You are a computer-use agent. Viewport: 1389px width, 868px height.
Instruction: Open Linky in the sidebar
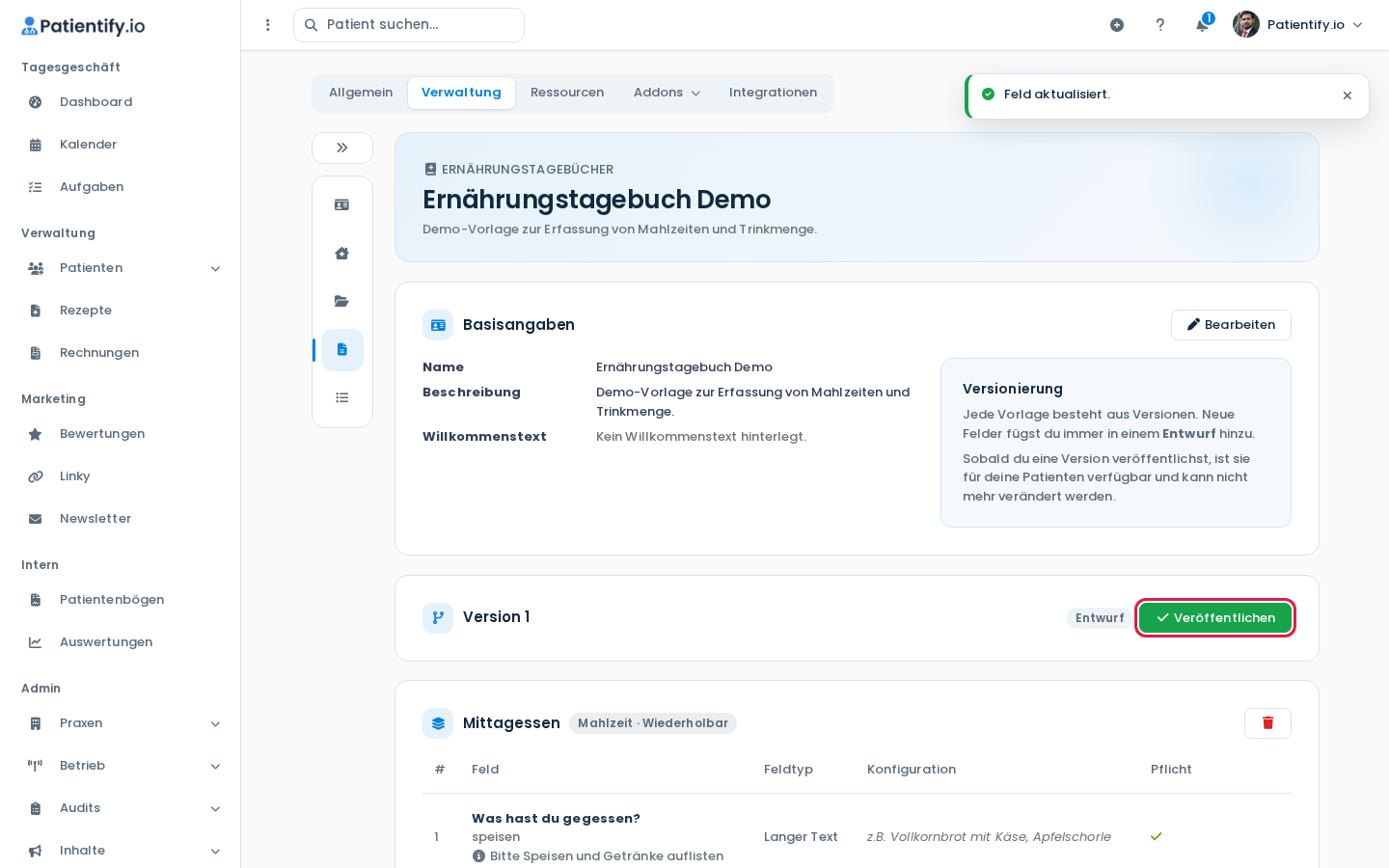(x=120, y=476)
